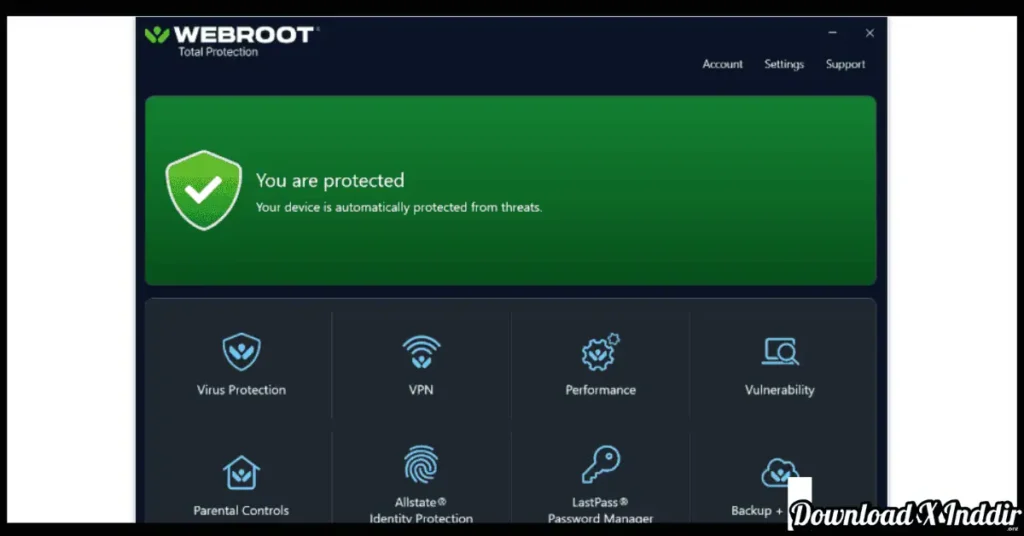Click the Allstate Identity Protection label

[x=421, y=510]
